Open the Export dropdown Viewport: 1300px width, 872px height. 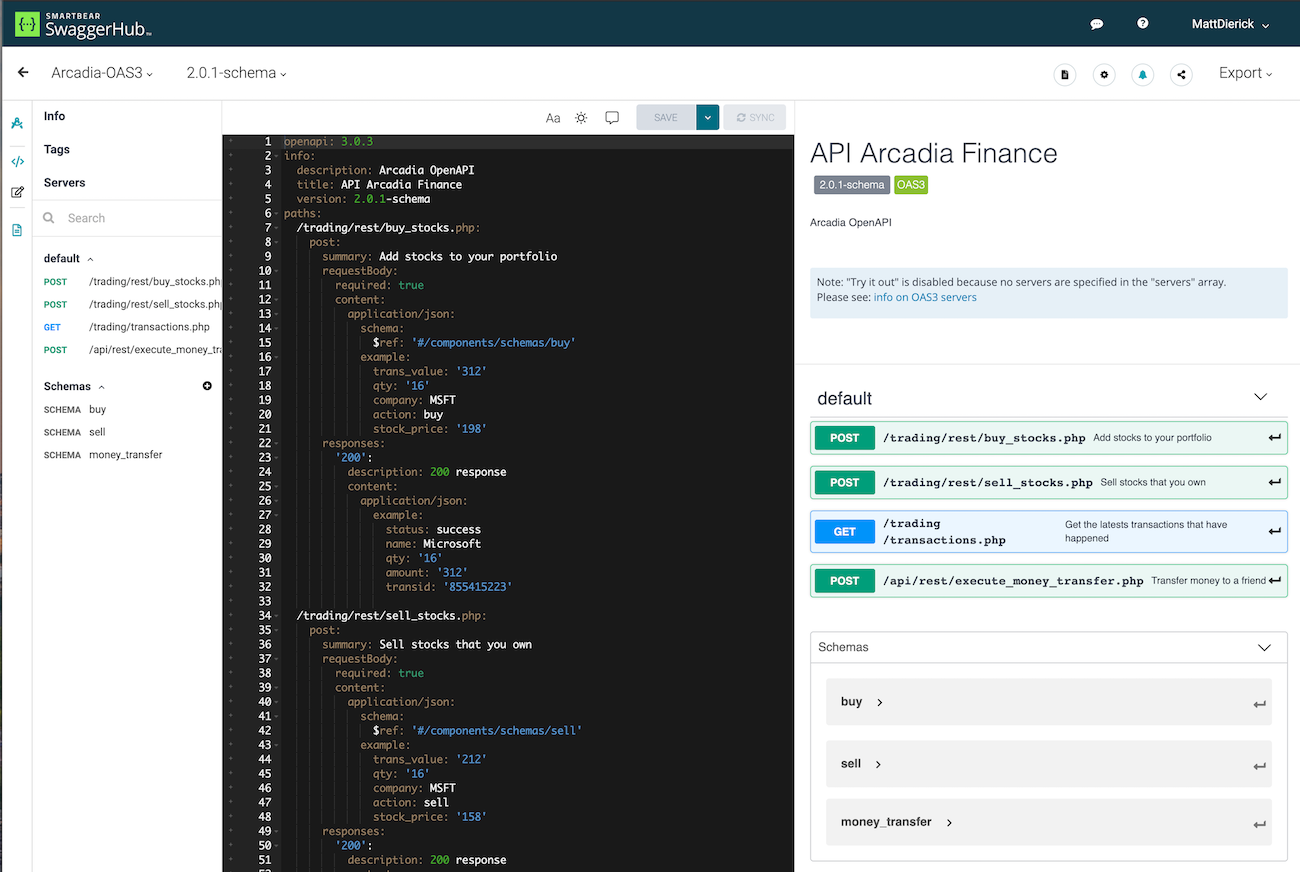coord(1246,73)
